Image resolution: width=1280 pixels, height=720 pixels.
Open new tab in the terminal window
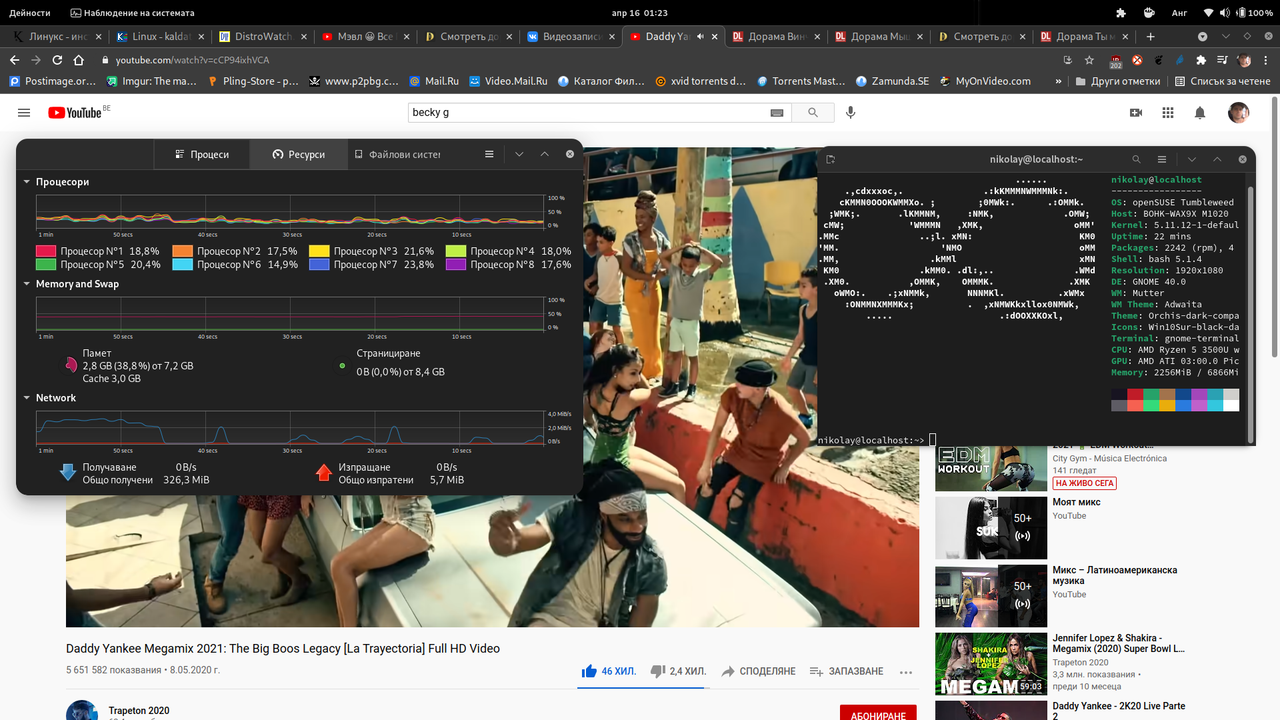click(x=831, y=159)
